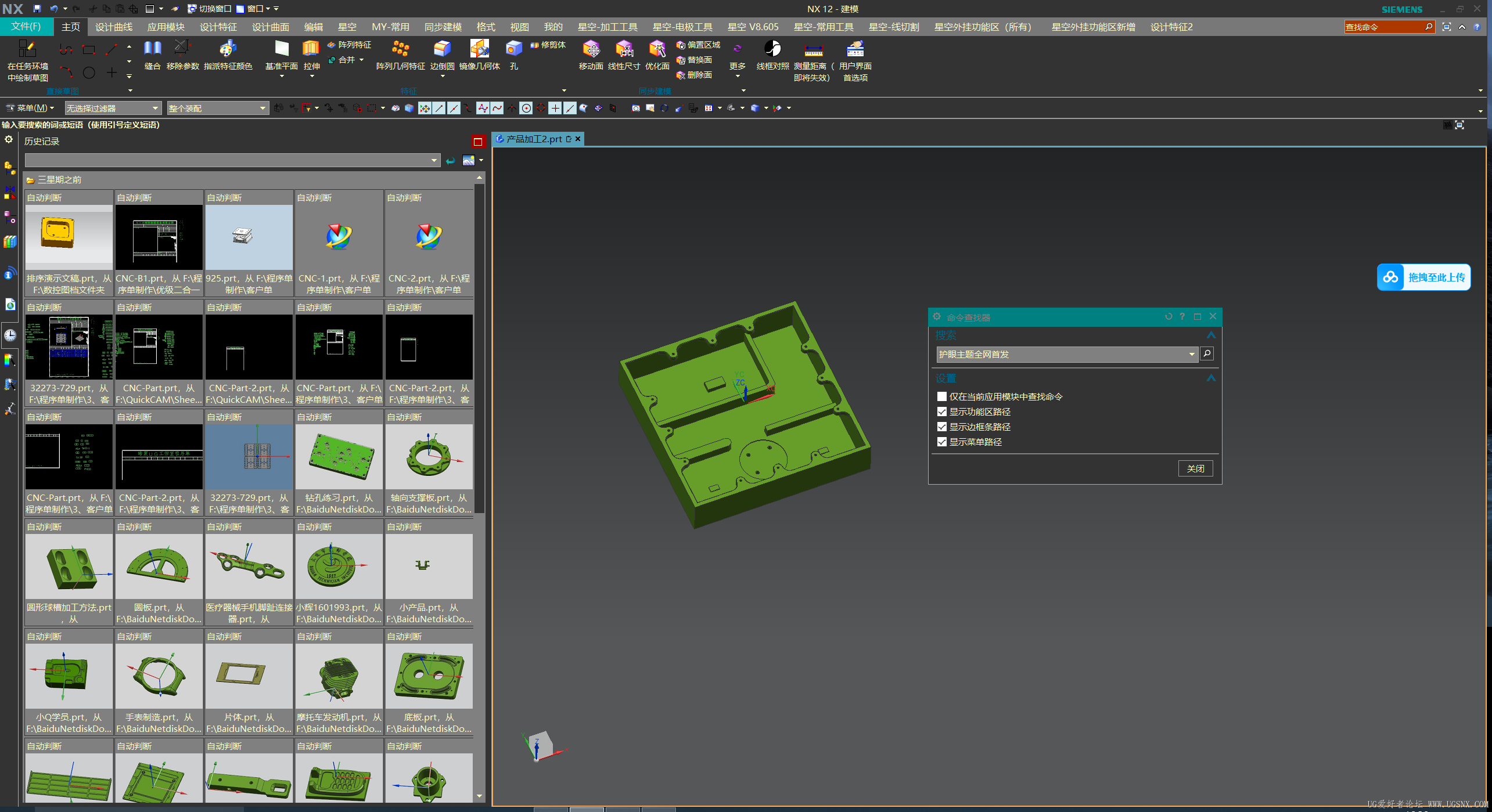Image resolution: width=1492 pixels, height=812 pixels.
Task: Open the 钻孔练习.prt history thumbnail
Action: pyautogui.click(x=339, y=457)
